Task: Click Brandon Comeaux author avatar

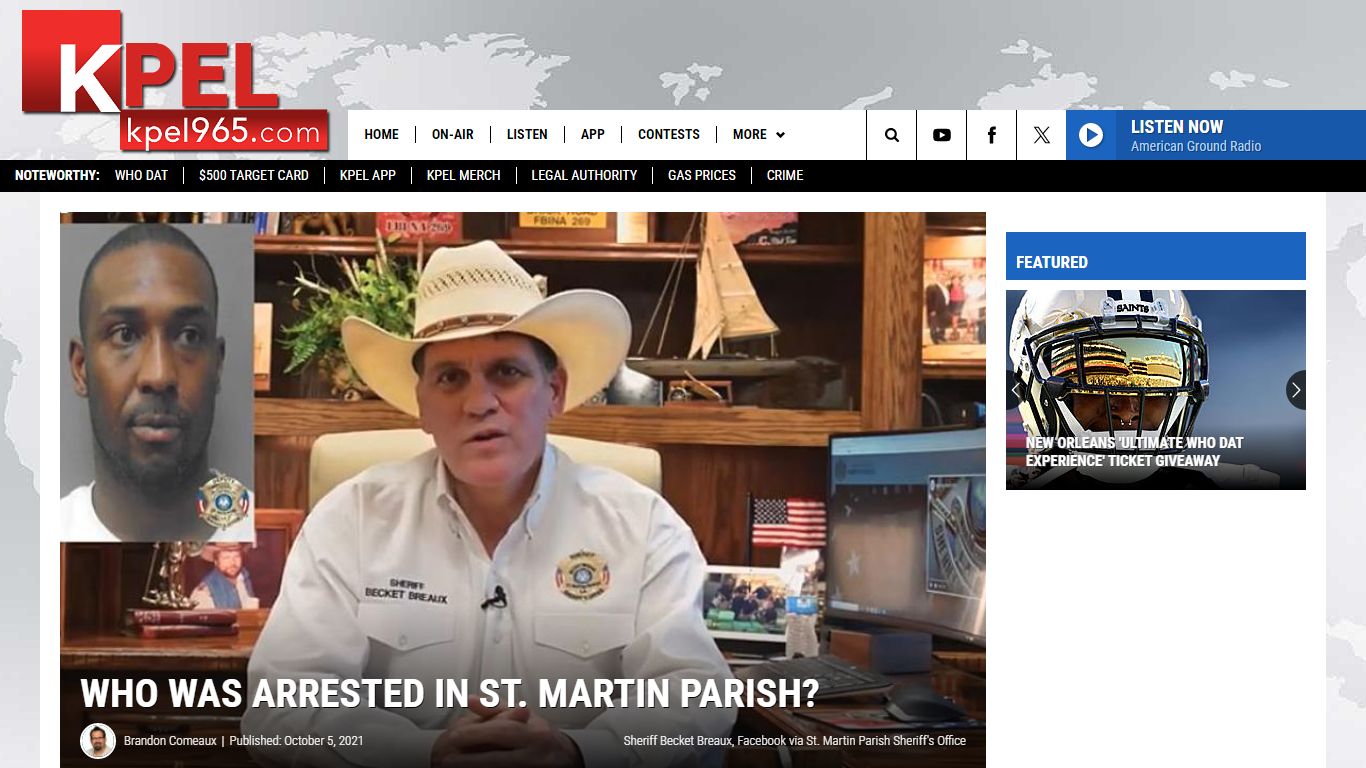Action: pyautogui.click(x=98, y=741)
